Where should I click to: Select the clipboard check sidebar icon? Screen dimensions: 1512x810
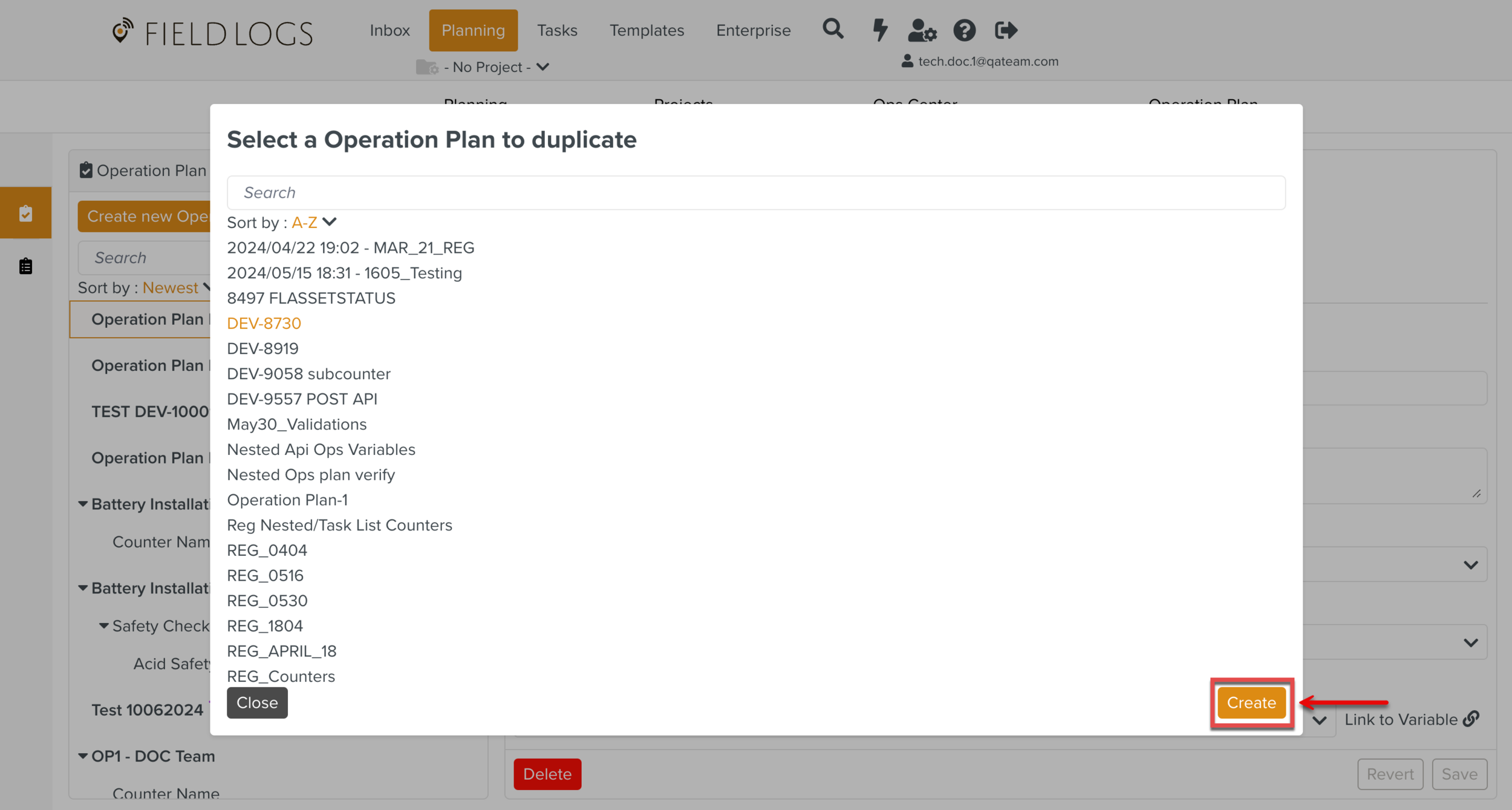(25, 213)
